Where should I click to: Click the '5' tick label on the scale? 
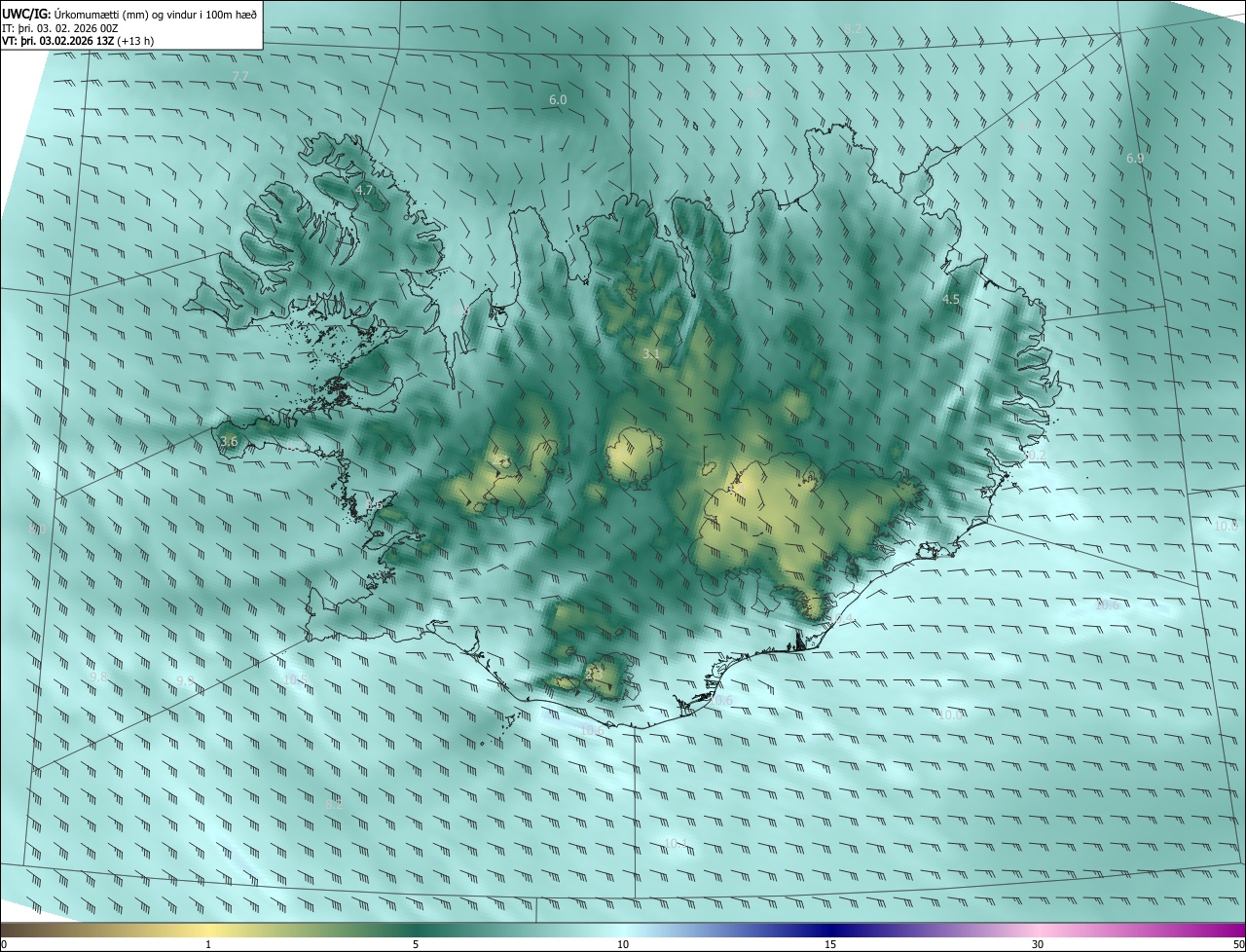tap(416, 944)
